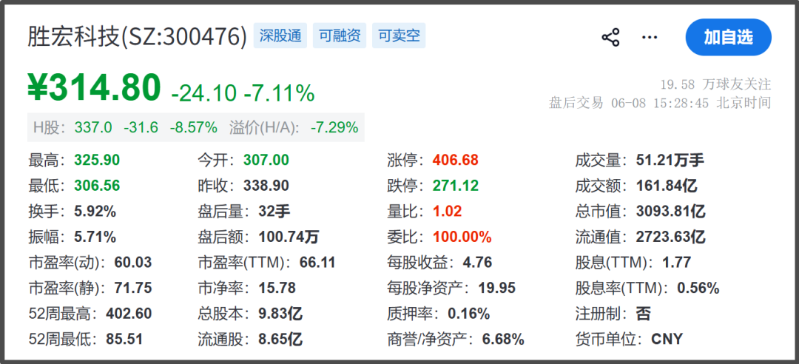Click the H股 percent change -8.57%
799x364 pixels.
194,127
